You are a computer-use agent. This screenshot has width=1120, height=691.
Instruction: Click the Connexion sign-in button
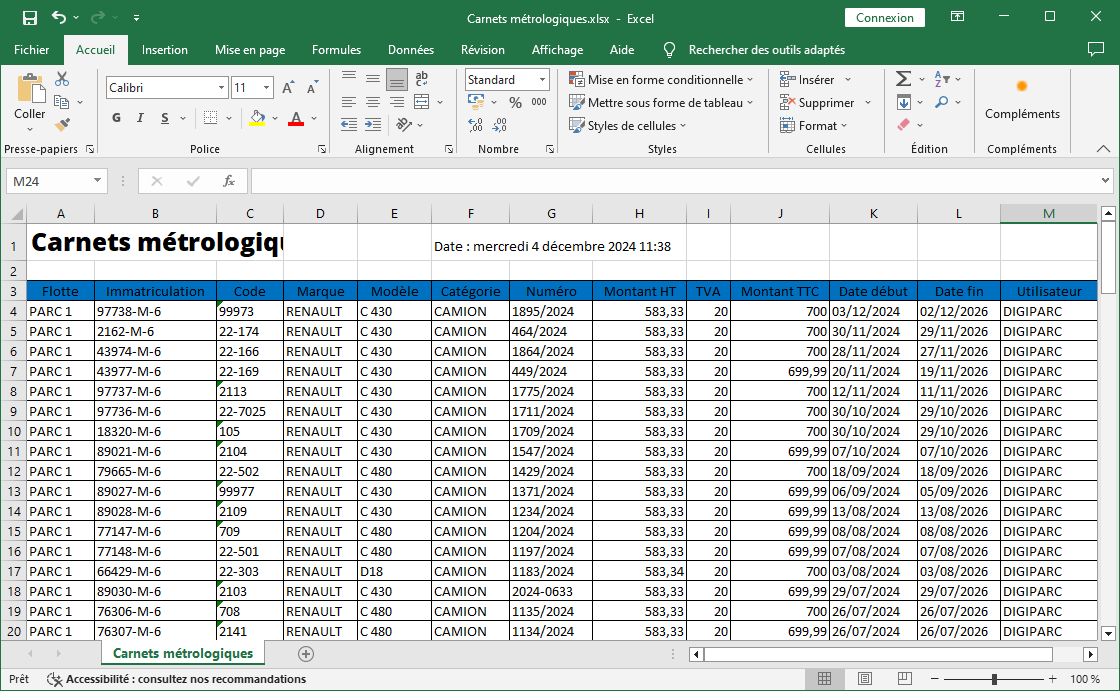pos(884,18)
